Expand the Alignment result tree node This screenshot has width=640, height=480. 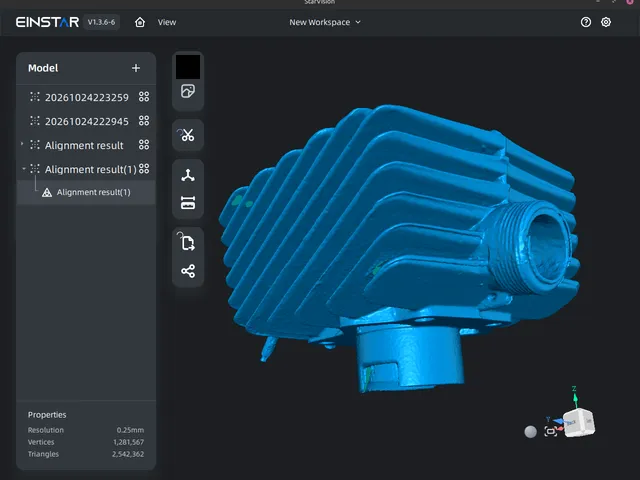22,144
